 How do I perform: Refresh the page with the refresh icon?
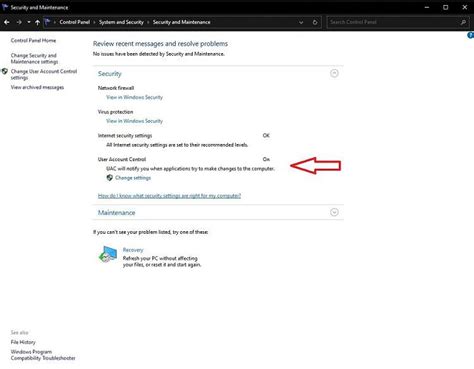point(315,22)
